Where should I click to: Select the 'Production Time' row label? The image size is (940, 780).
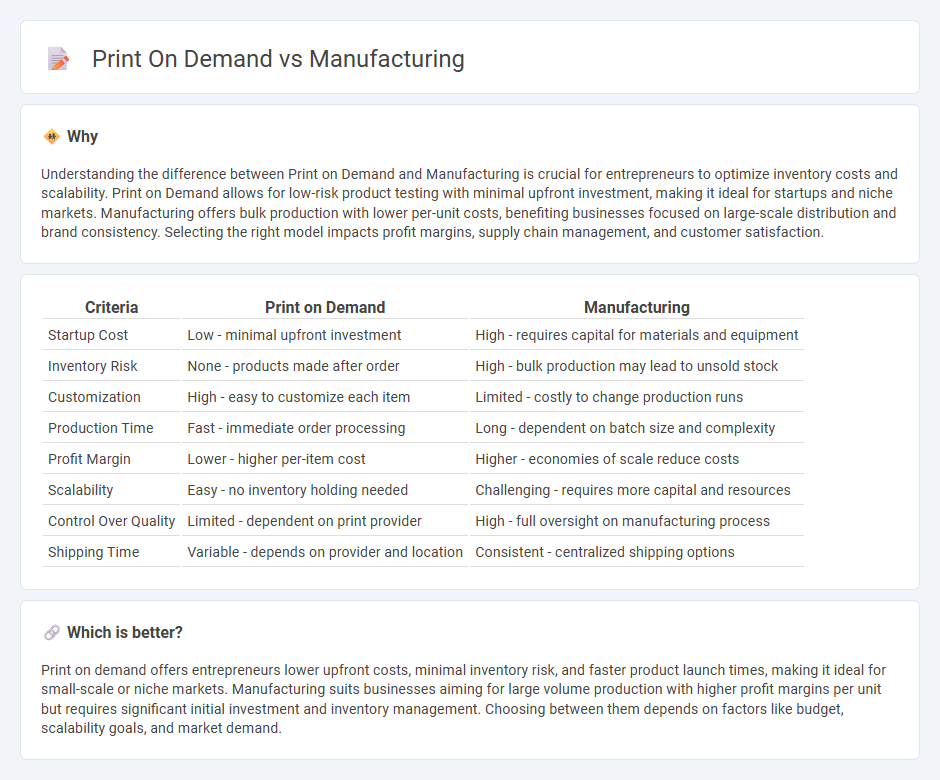tap(101, 428)
